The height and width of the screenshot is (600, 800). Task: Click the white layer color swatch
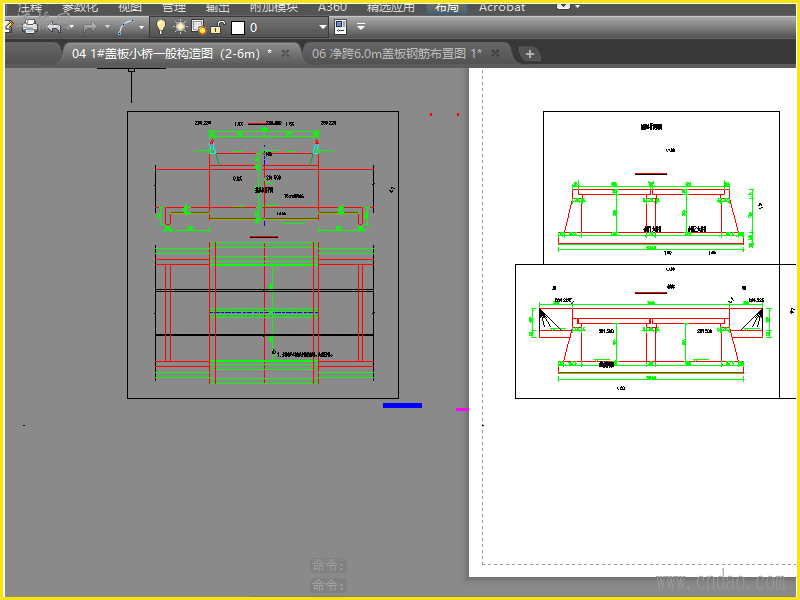click(x=238, y=28)
